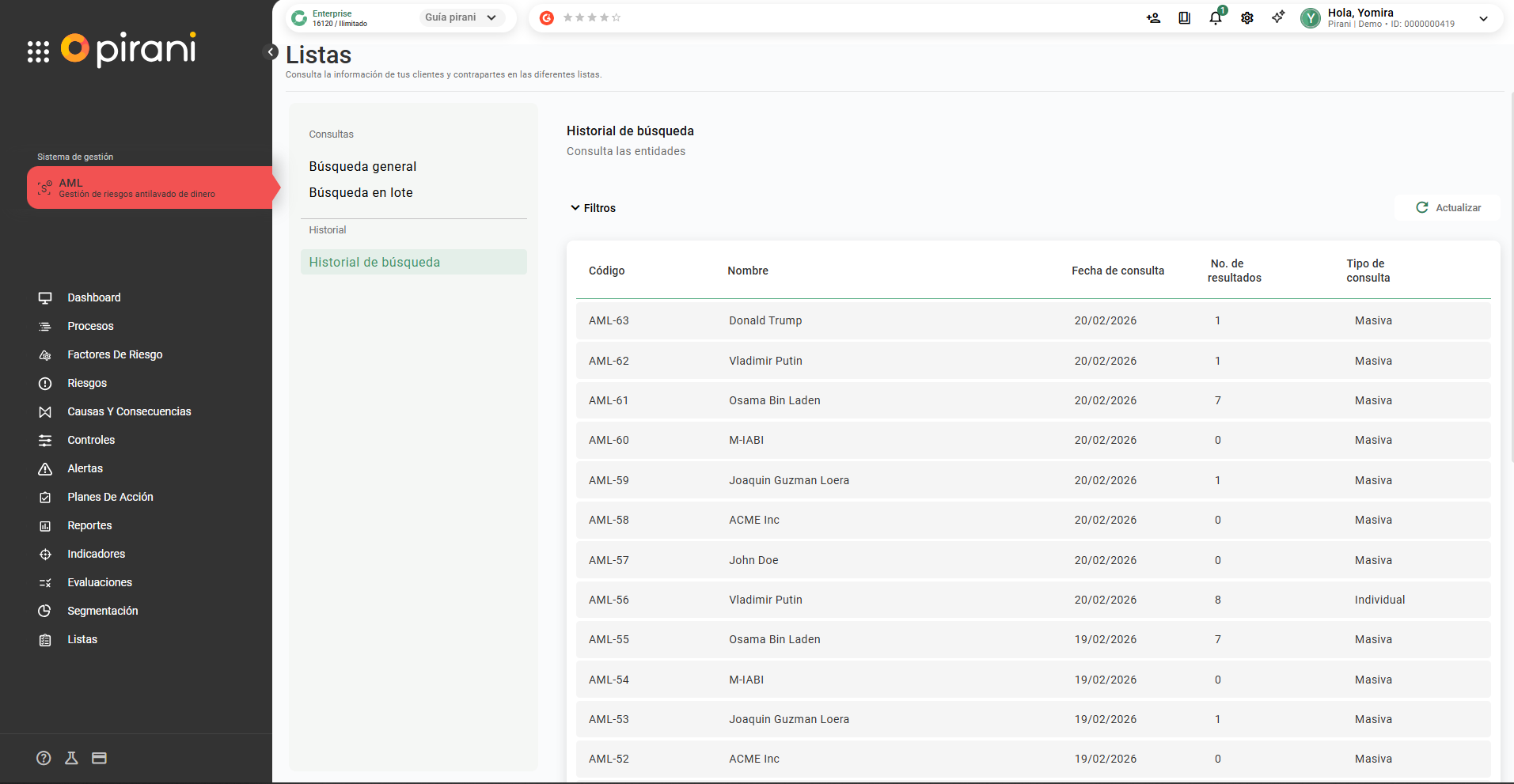Open Dashboard in the sidebar

(x=94, y=297)
